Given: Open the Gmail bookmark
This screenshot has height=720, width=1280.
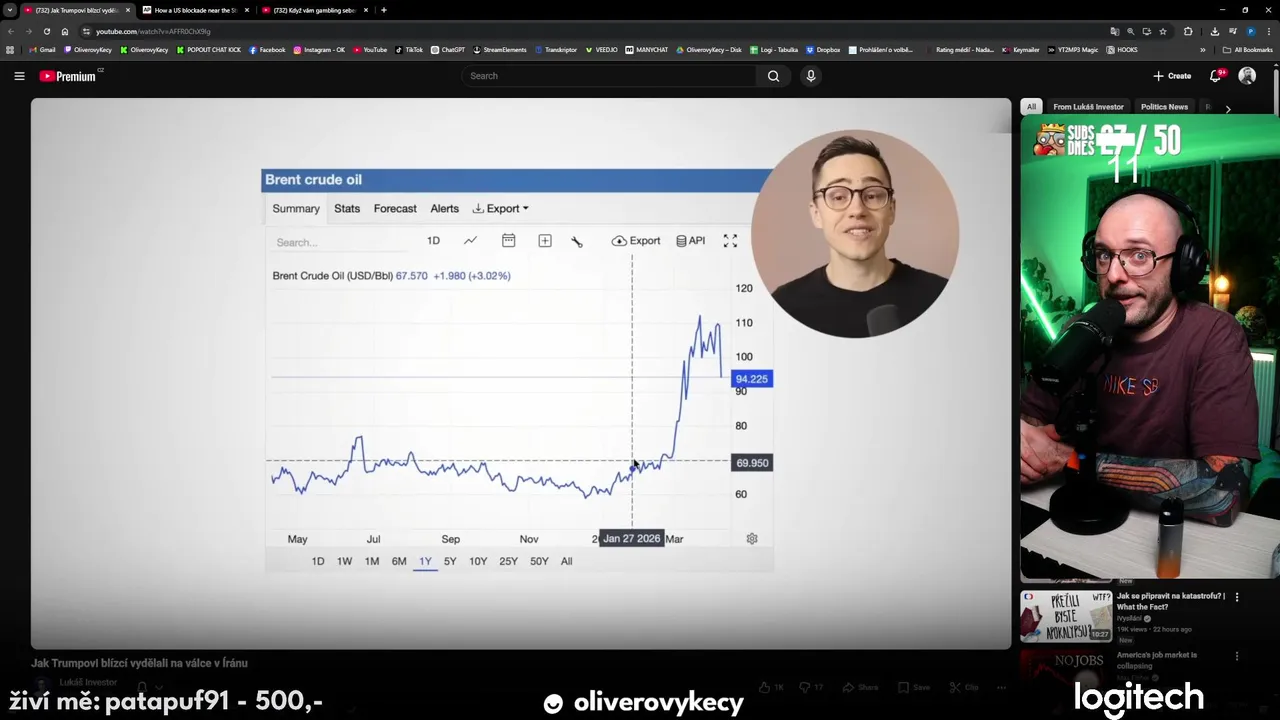Looking at the screenshot, I should tap(42, 50).
